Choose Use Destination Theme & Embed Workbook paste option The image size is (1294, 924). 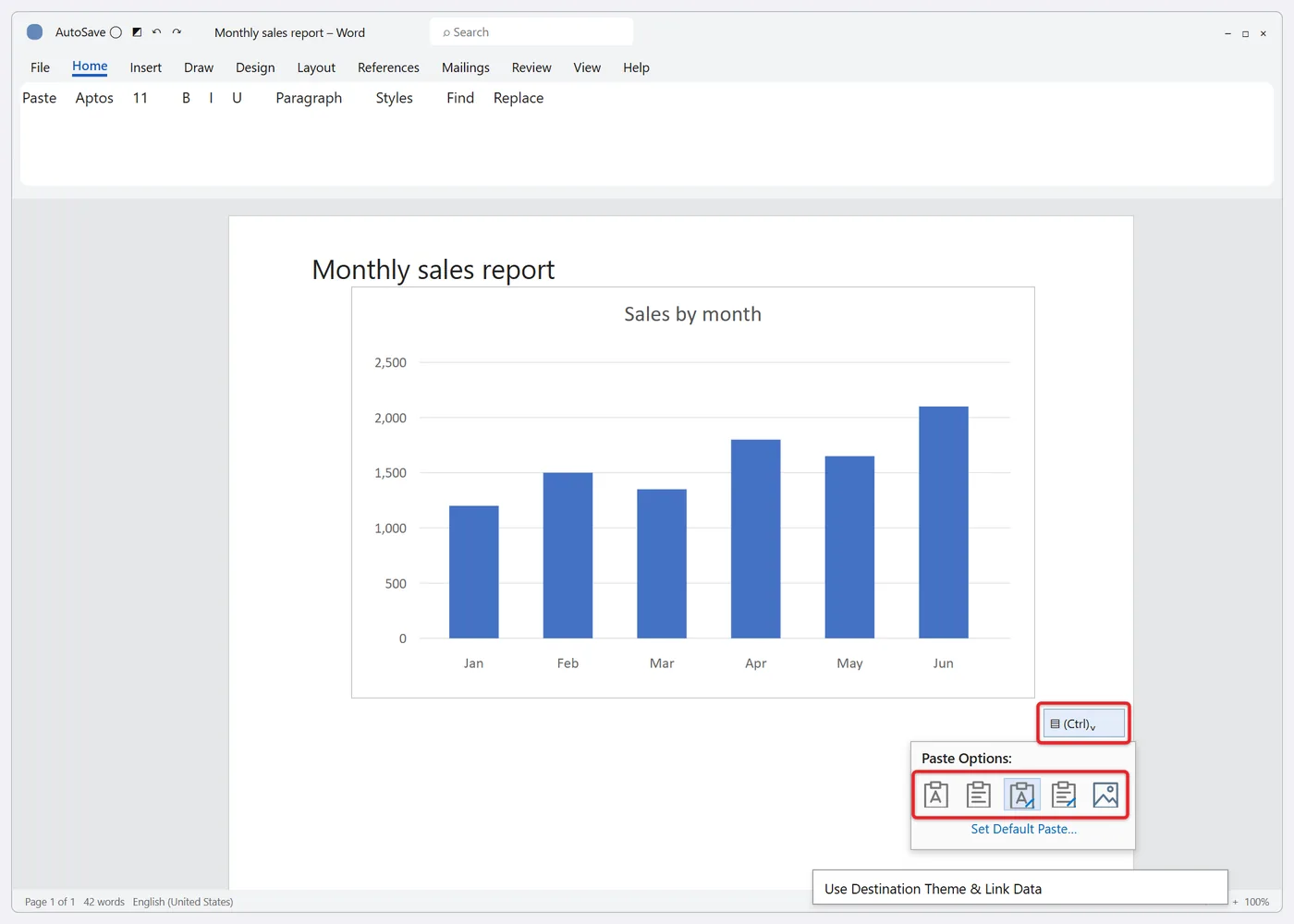pyautogui.click(x=936, y=795)
